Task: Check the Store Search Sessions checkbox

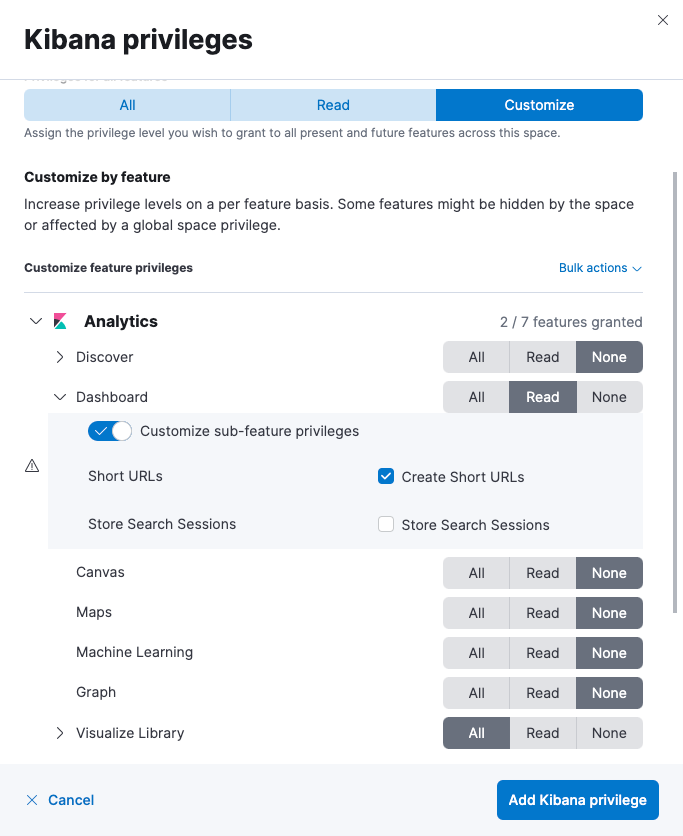Action: point(386,524)
